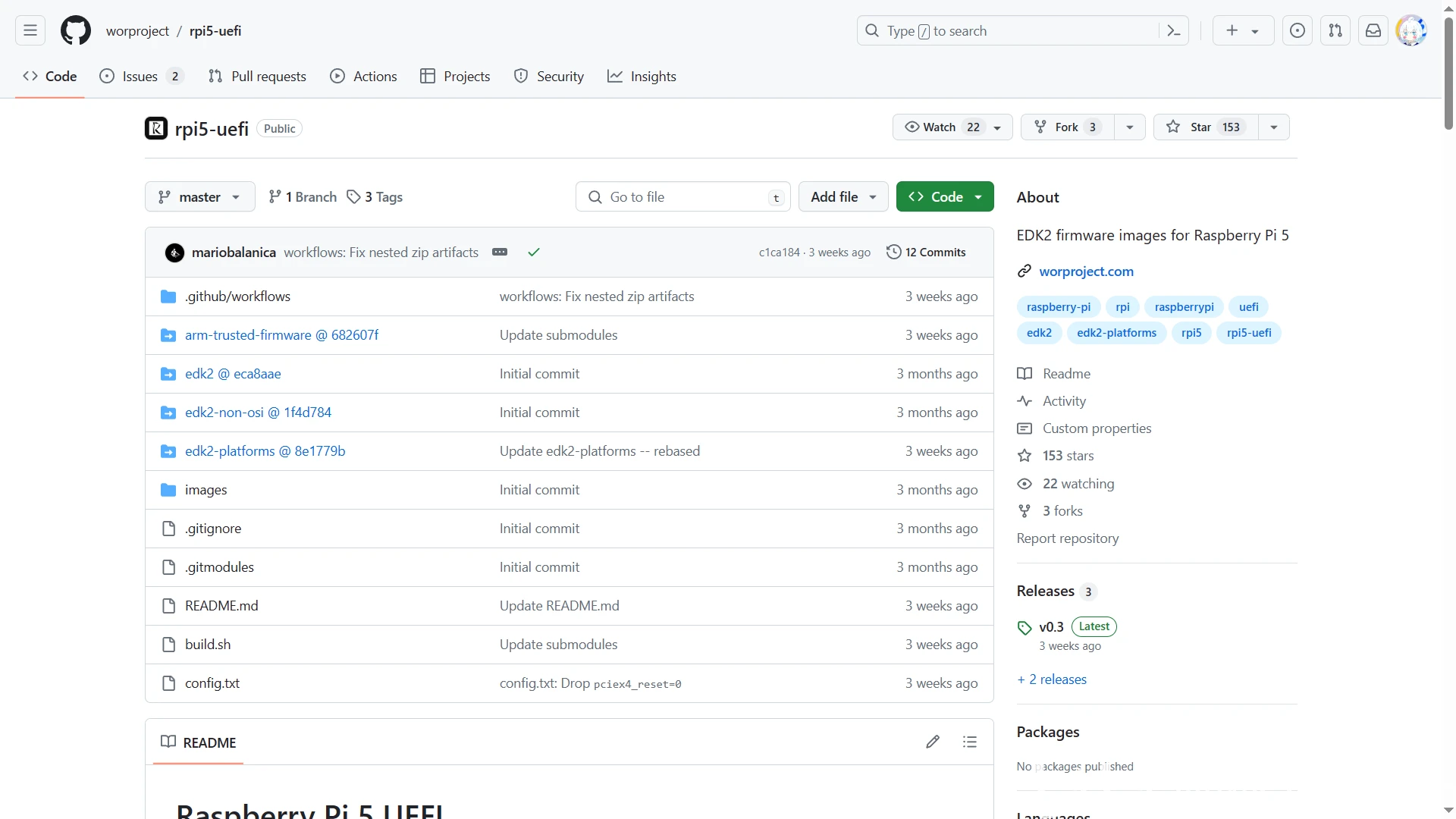View the 12 Commits history
The image size is (1456, 819).
(x=926, y=253)
